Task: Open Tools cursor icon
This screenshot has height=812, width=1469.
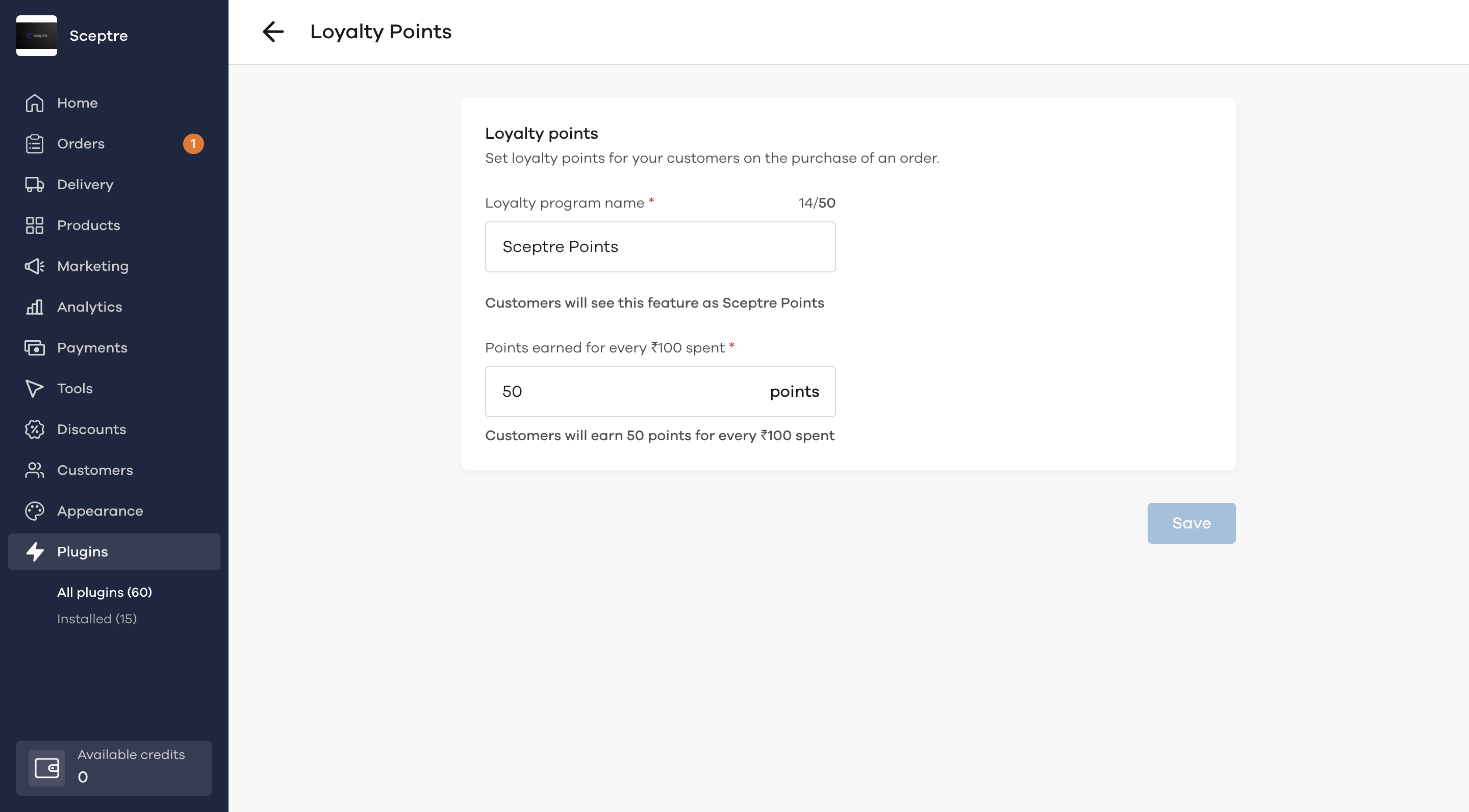Action: click(34, 388)
